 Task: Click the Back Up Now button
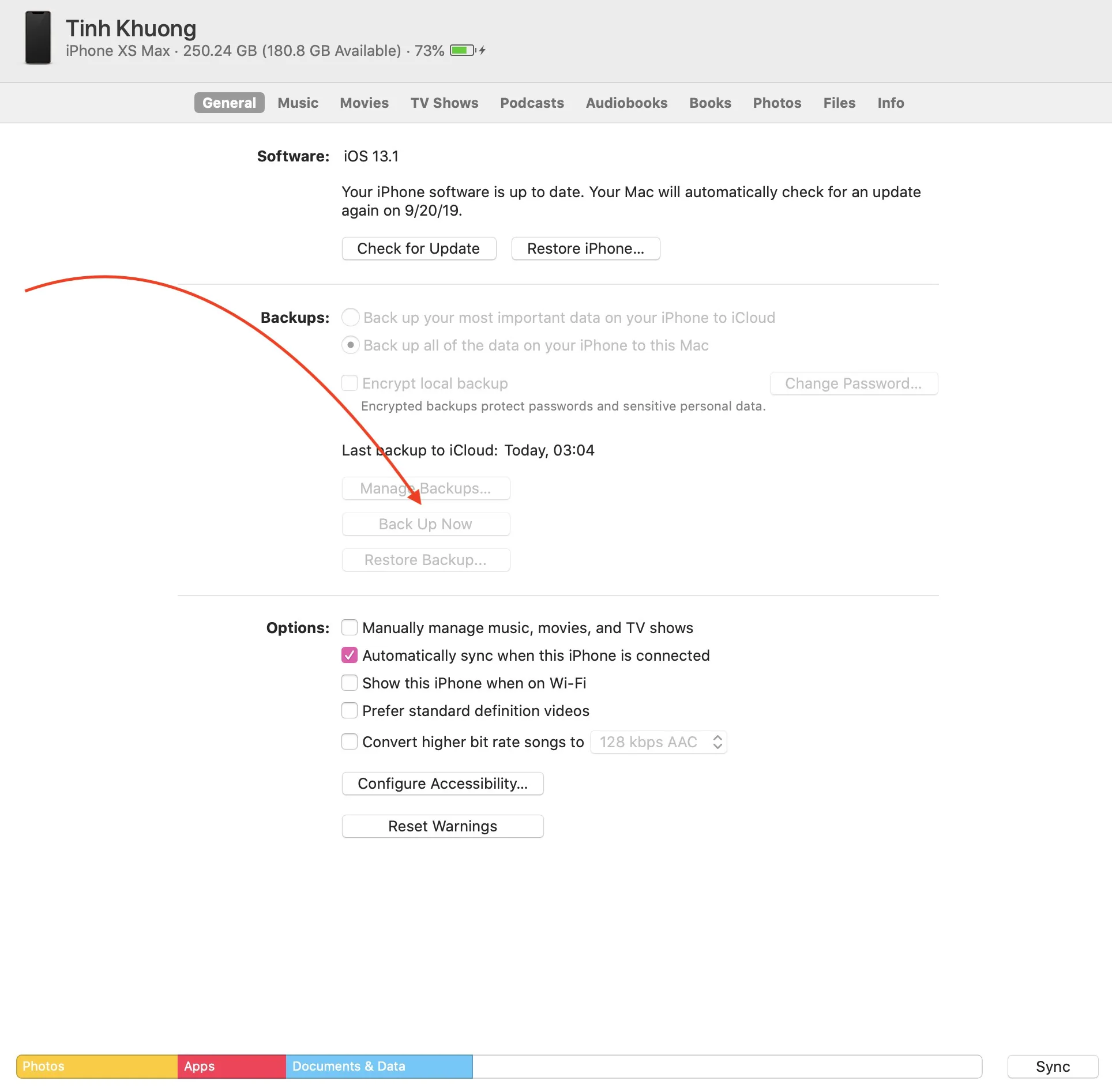click(426, 524)
